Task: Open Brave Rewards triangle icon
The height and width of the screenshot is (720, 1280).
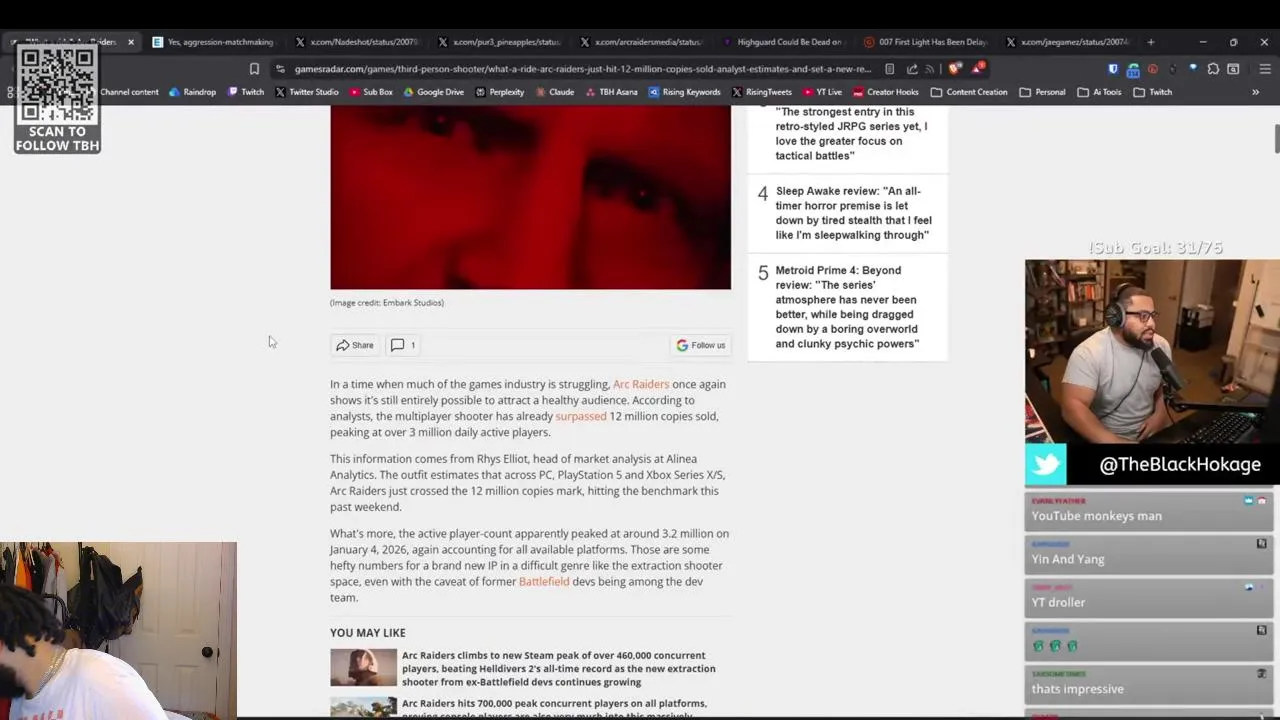Action: click(978, 69)
